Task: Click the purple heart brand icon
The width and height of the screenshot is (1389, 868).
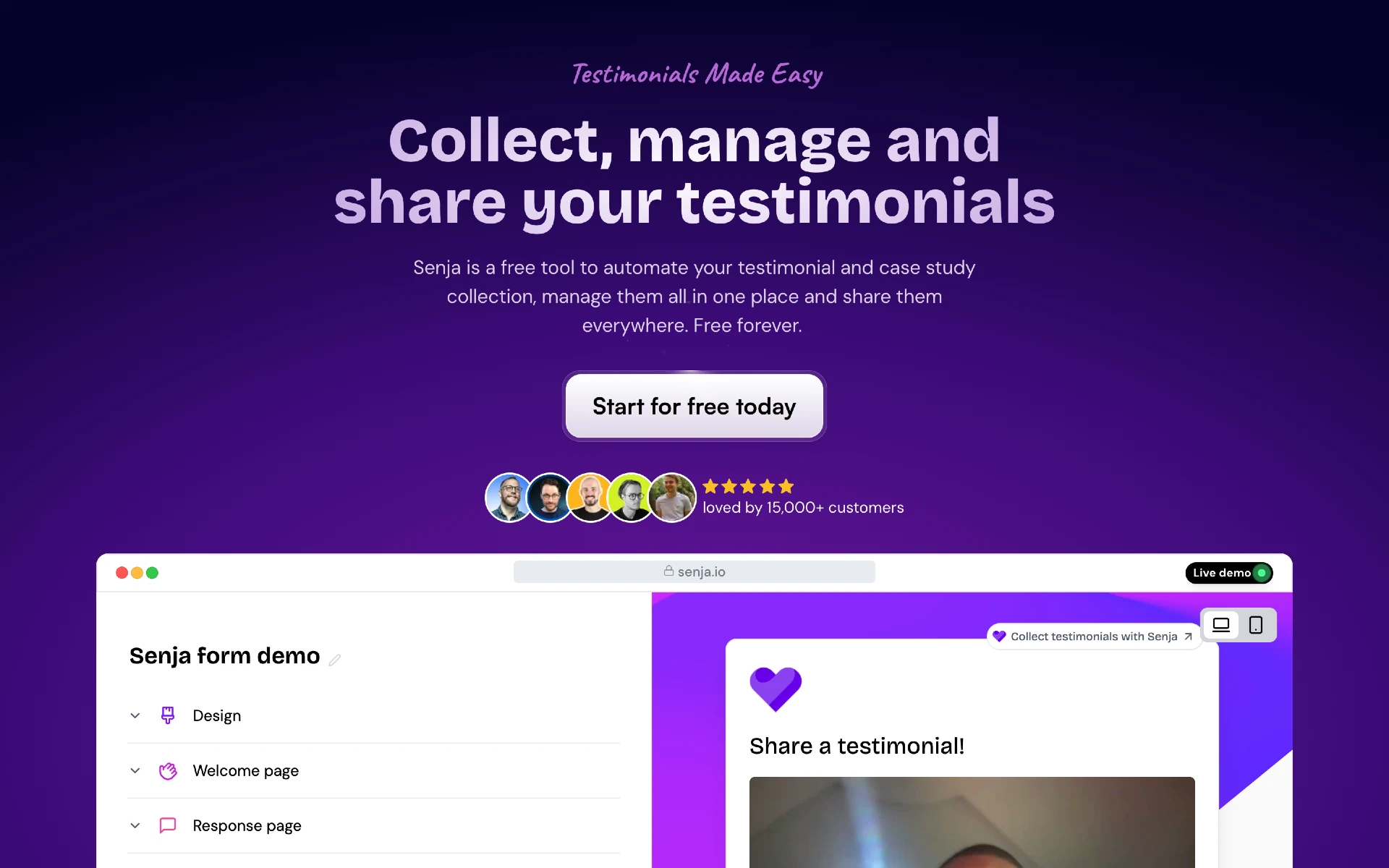Action: 776,689
